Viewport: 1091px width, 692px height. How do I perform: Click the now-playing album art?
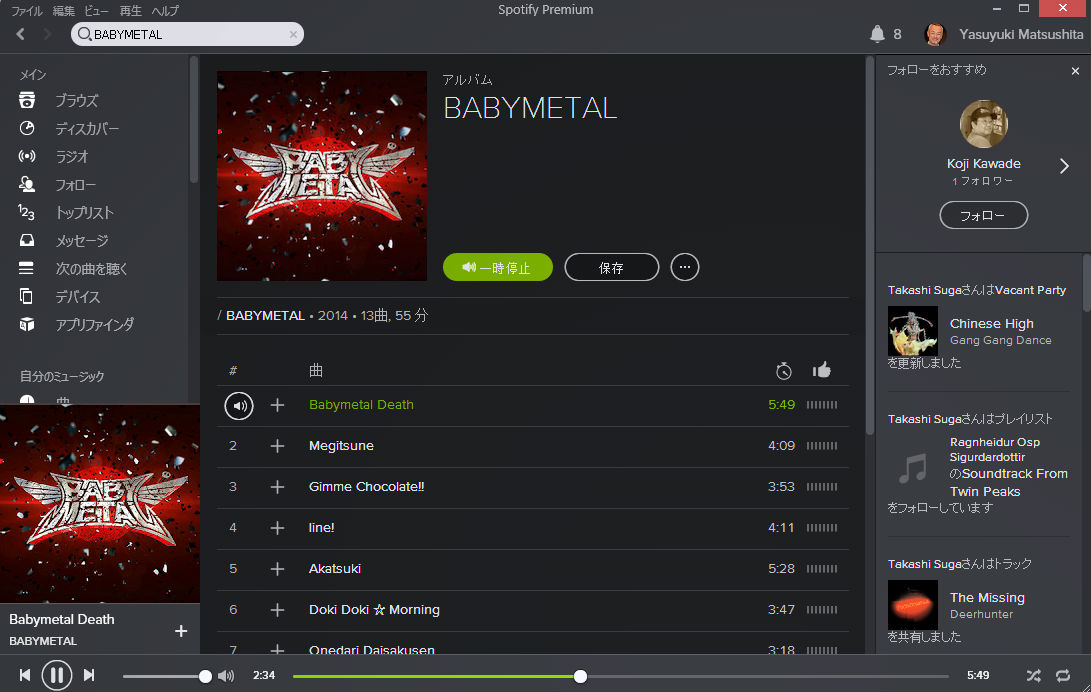pyautogui.click(x=100, y=504)
